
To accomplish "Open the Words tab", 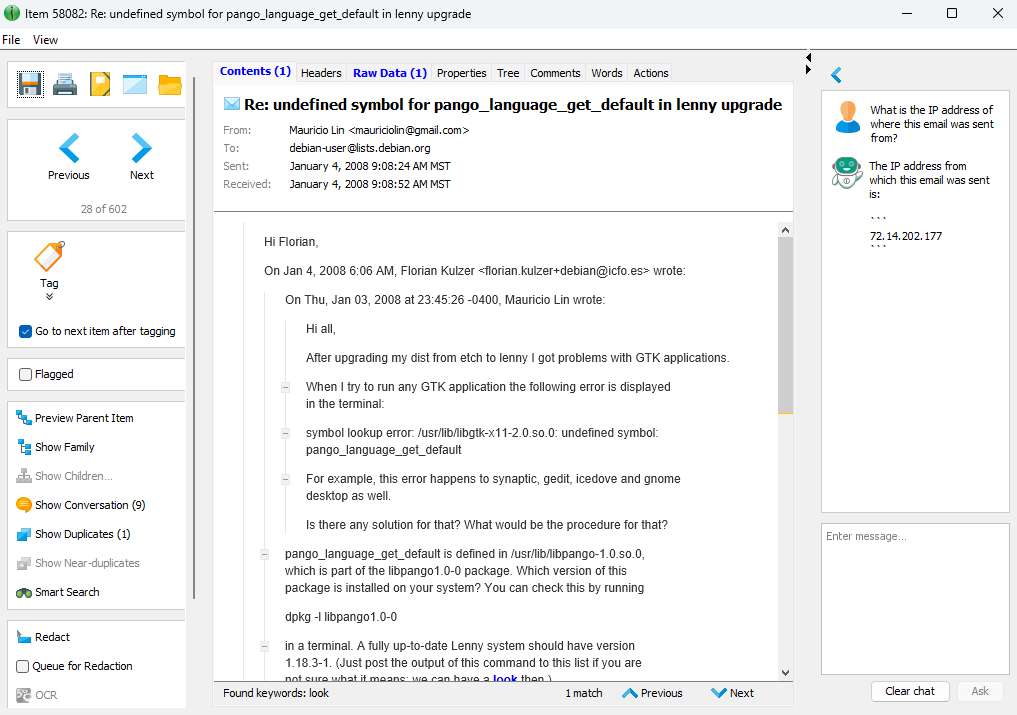I will click(606, 73).
